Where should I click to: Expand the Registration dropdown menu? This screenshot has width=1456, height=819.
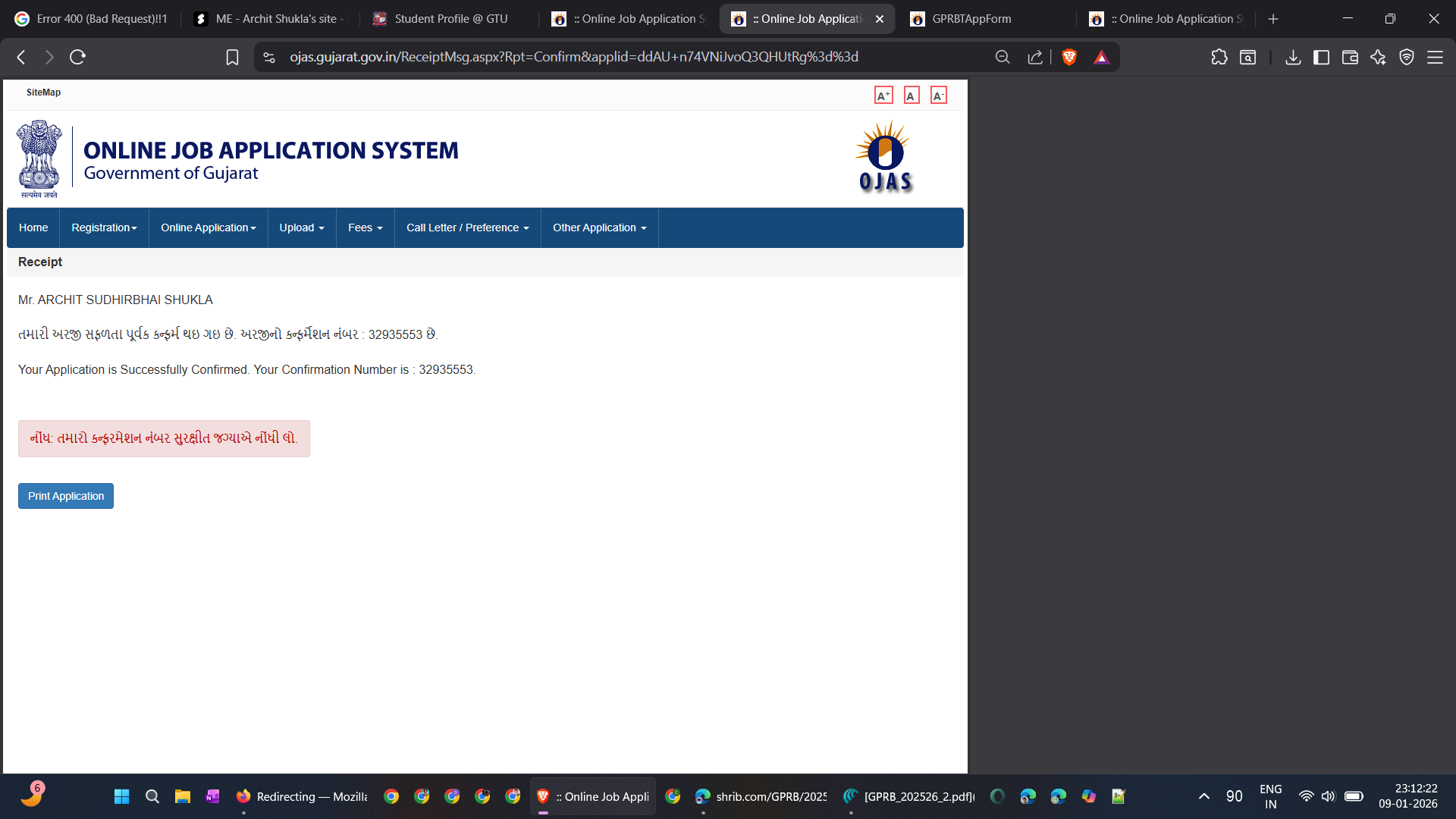[x=104, y=227]
